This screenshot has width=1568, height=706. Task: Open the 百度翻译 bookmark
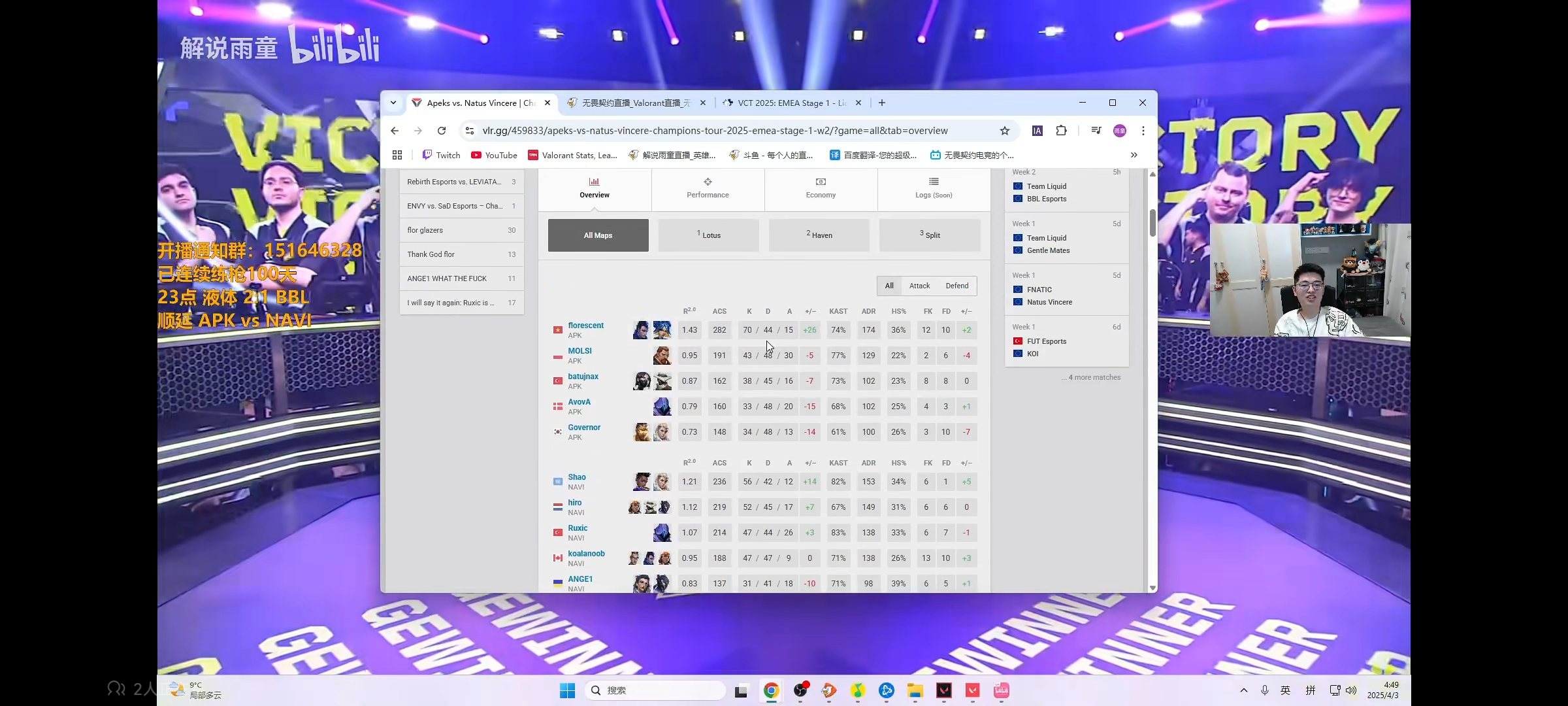(874, 155)
